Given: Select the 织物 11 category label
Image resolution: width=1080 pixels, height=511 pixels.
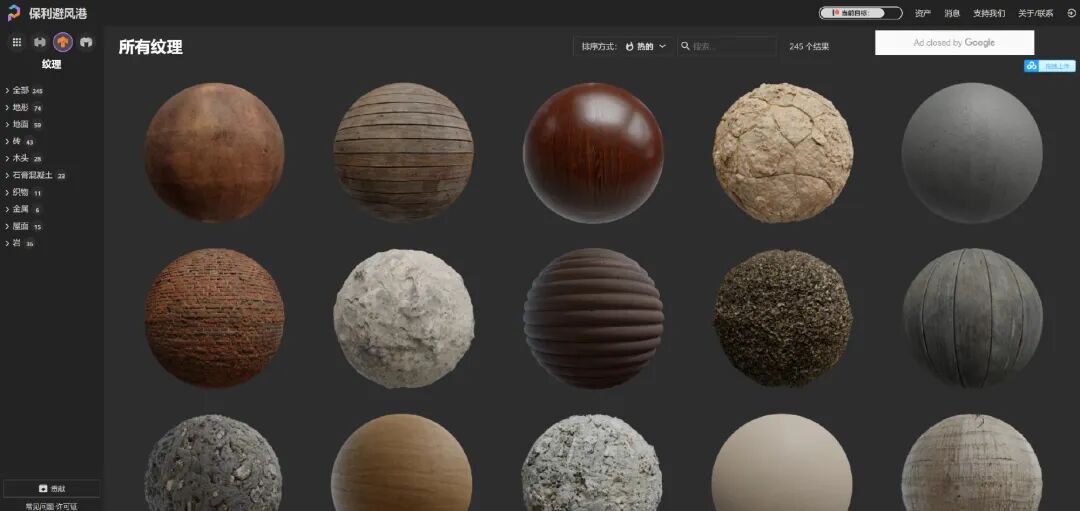Looking at the screenshot, I should (x=28, y=192).
